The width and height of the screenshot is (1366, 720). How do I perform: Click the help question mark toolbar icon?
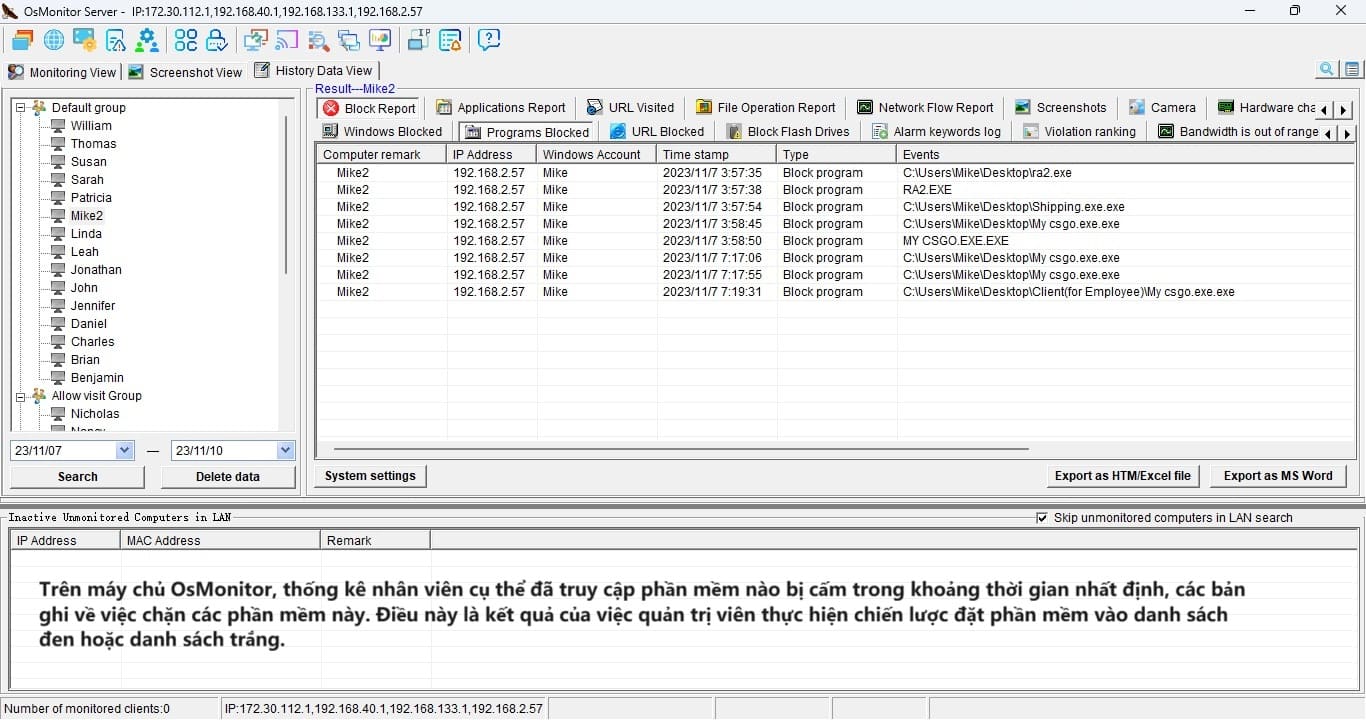coord(489,40)
